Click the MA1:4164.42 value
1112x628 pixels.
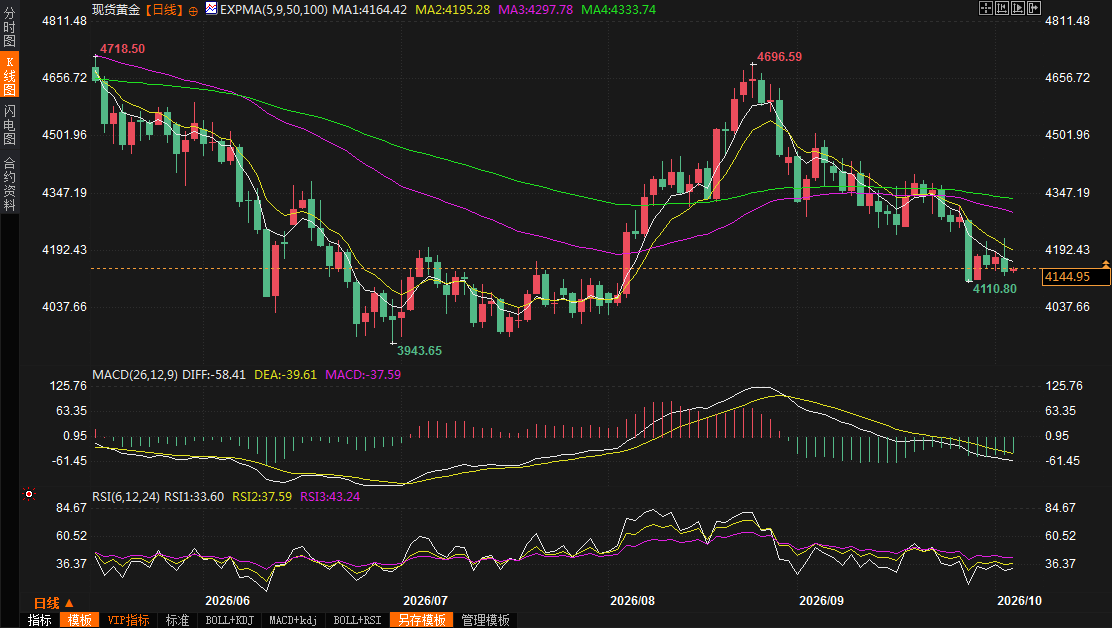(x=369, y=10)
